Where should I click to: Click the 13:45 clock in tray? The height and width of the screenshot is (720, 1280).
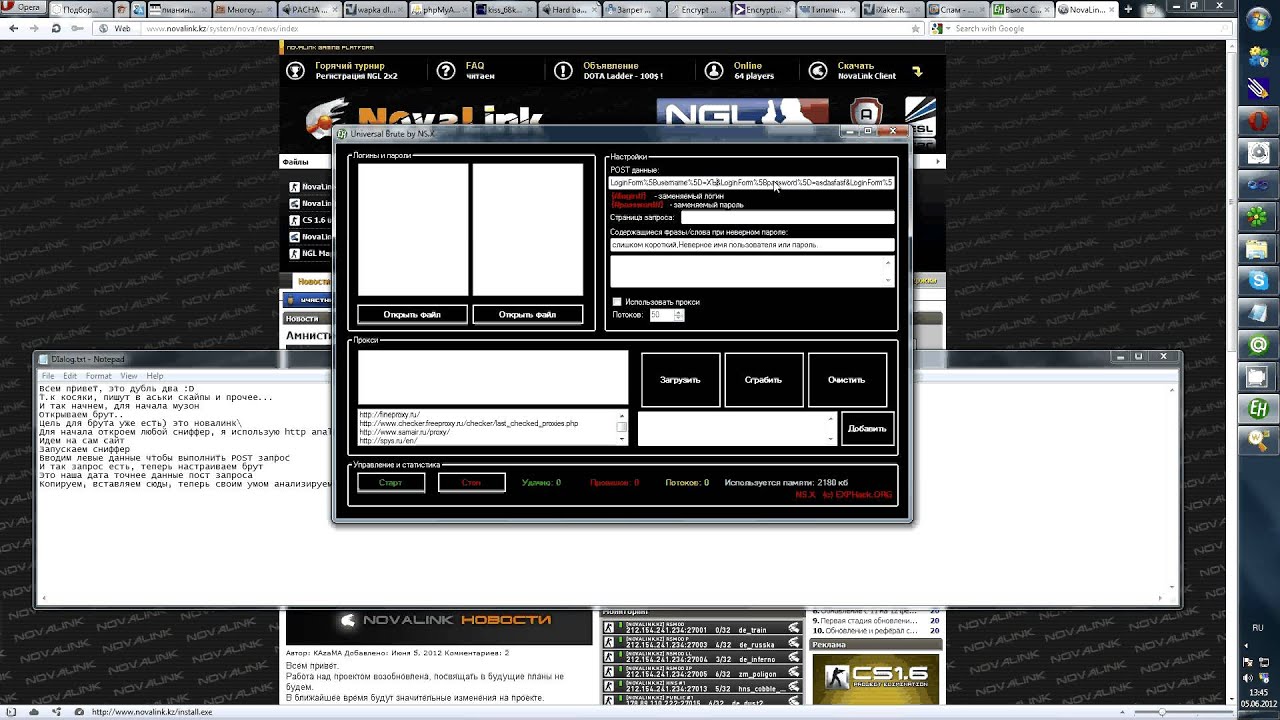pyautogui.click(x=1258, y=691)
